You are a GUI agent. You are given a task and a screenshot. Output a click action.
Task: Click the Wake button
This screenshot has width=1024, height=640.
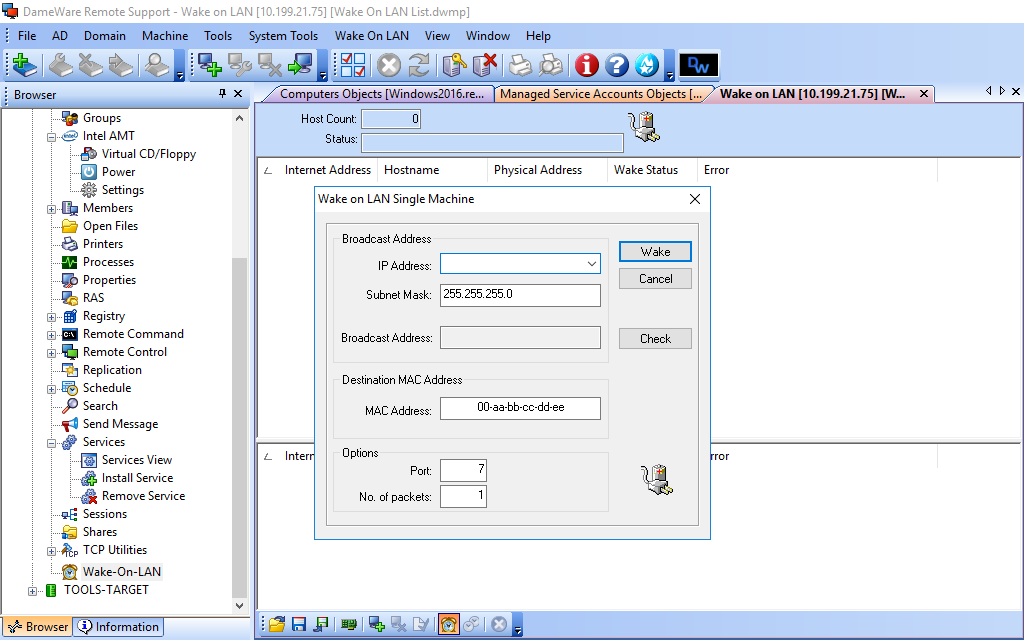click(x=655, y=251)
